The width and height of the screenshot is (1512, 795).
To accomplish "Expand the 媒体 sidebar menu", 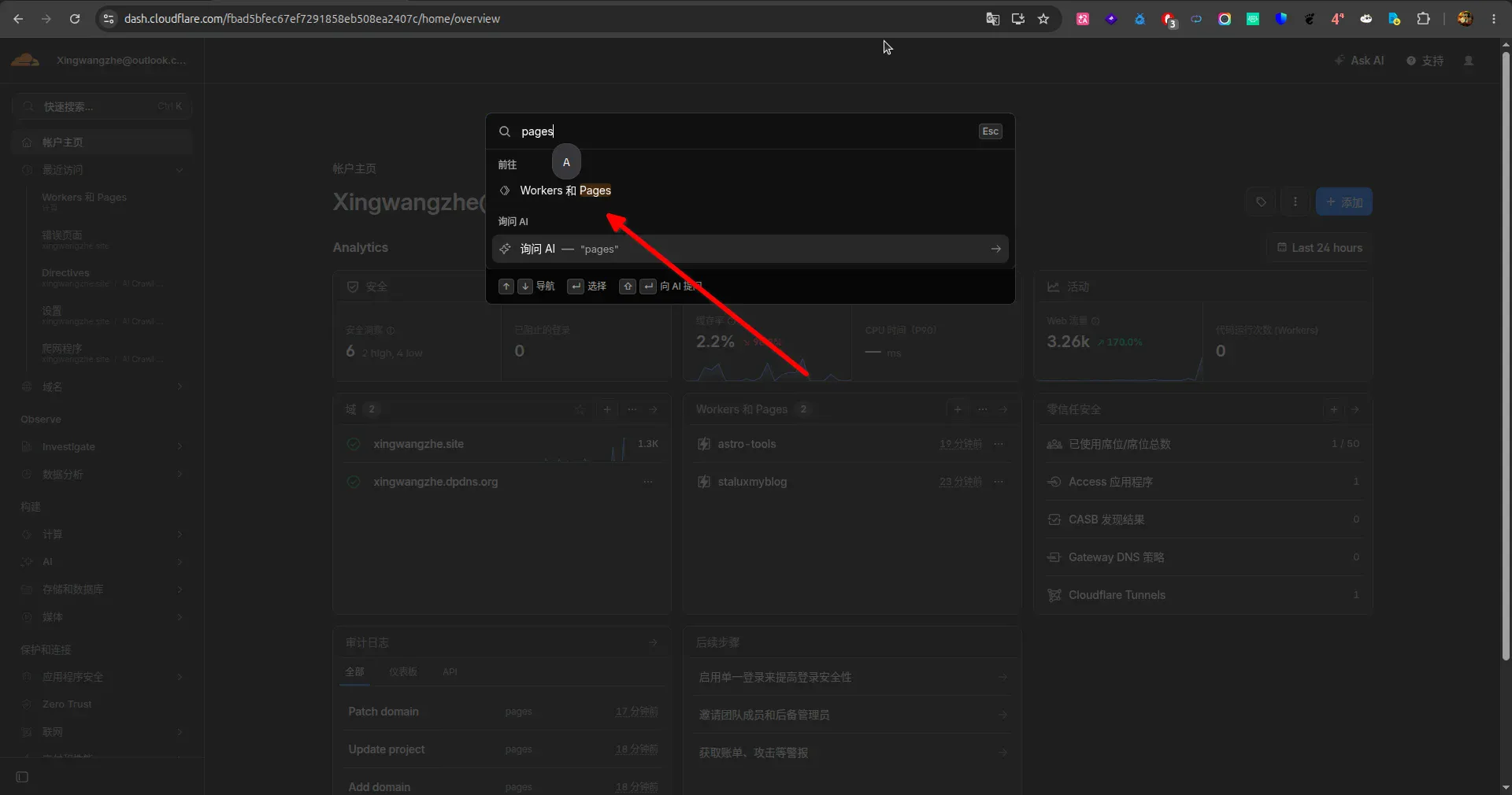I will click(180, 617).
